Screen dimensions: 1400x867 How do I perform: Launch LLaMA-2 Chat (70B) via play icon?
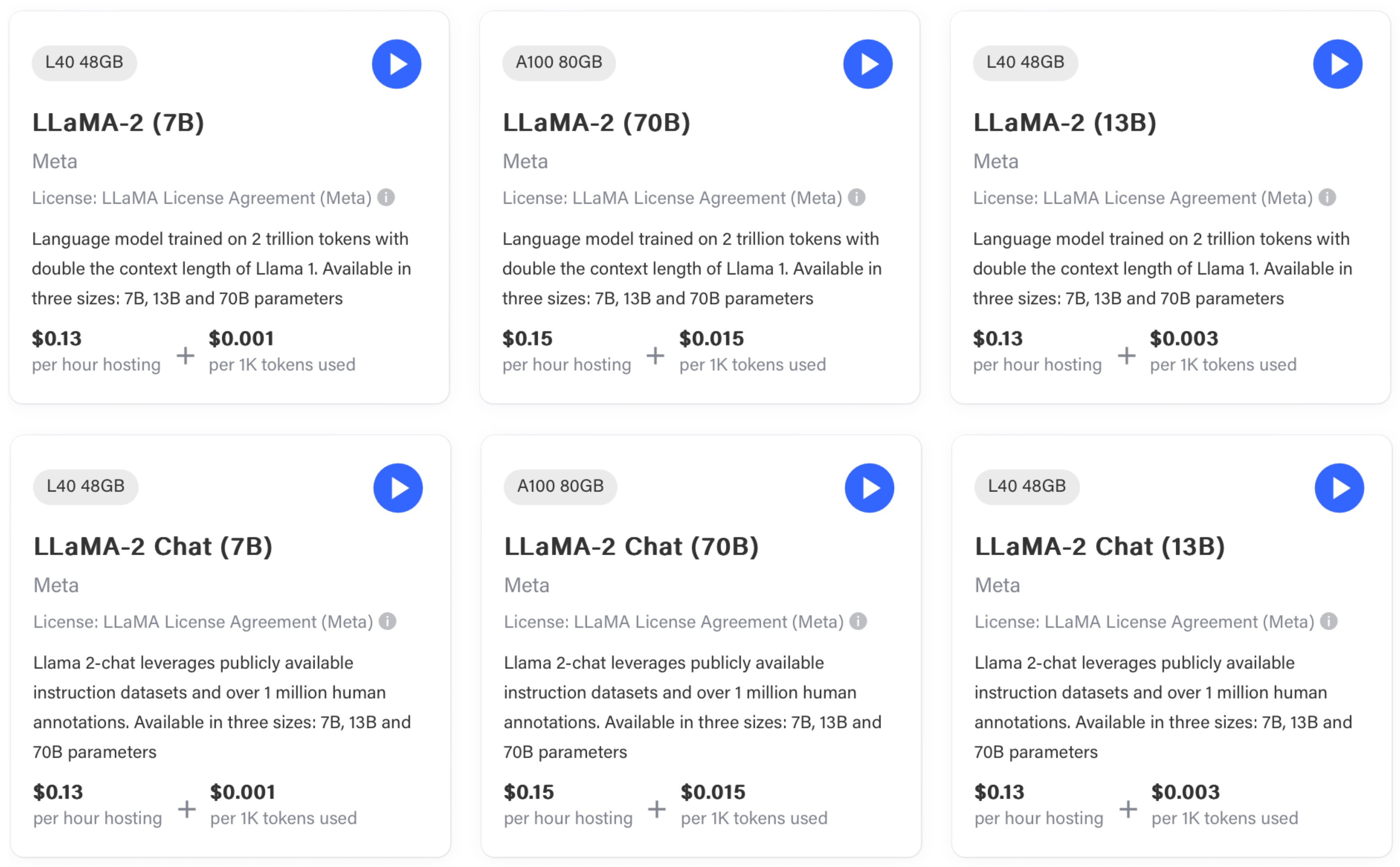(x=869, y=488)
